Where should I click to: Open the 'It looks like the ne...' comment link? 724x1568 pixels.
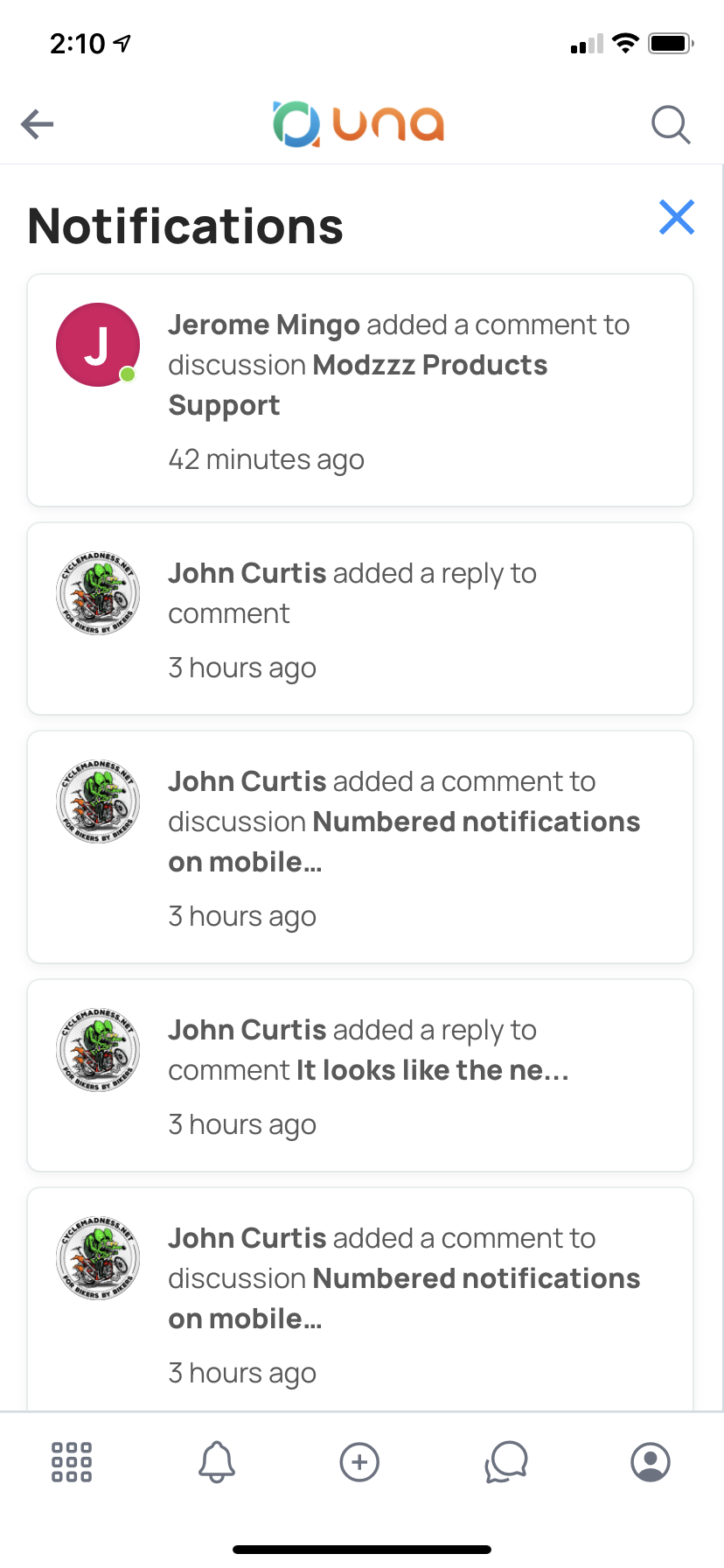pos(432,1070)
